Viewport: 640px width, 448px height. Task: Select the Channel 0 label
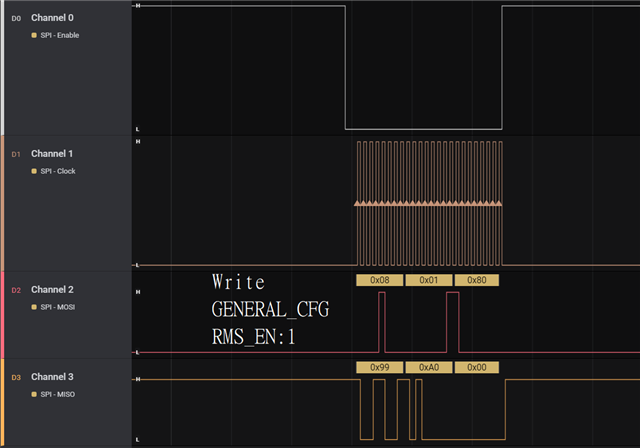pyautogui.click(x=52, y=18)
